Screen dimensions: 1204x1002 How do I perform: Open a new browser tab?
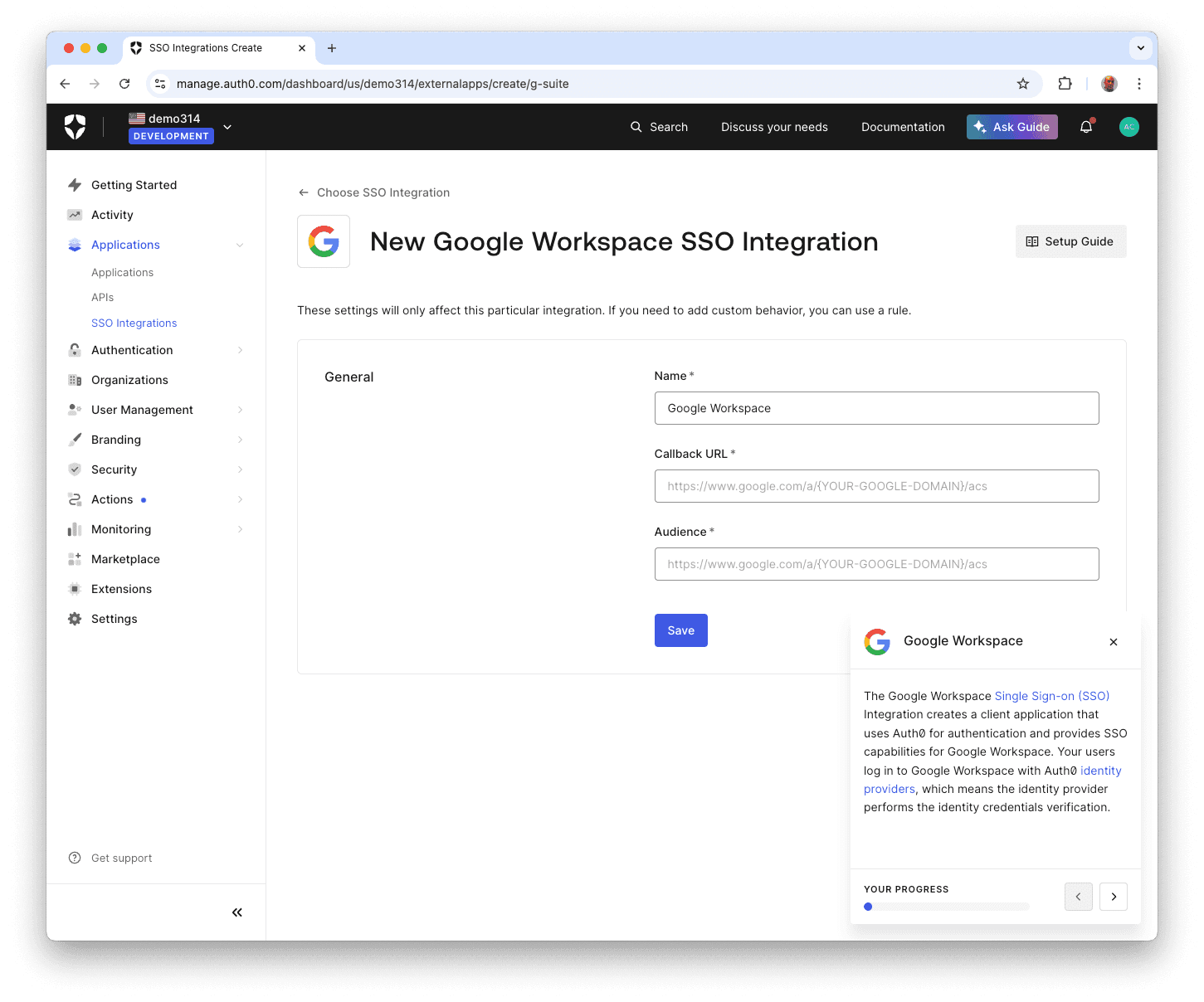(x=332, y=48)
